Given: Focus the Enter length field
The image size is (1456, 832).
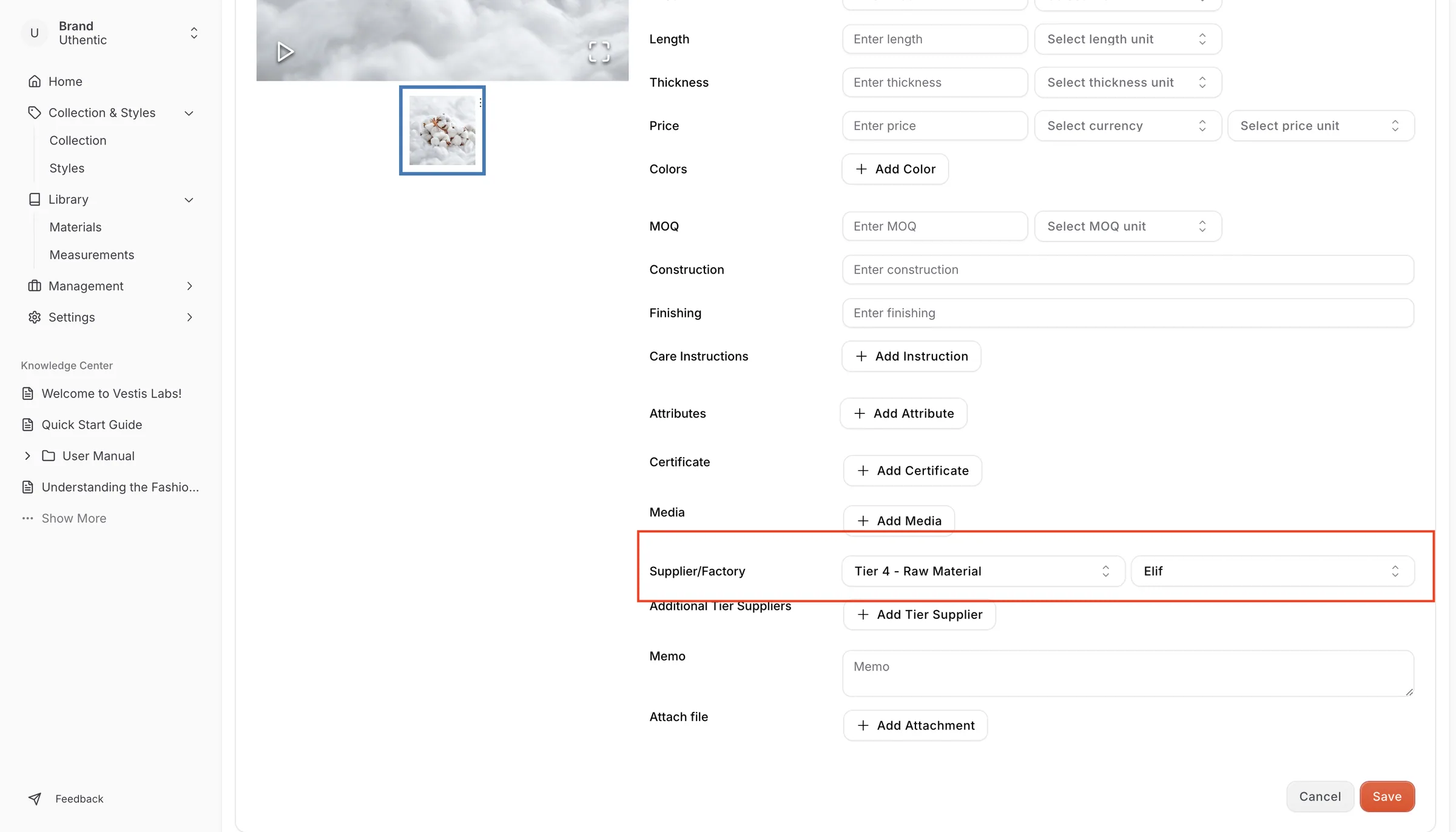Looking at the screenshot, I should (935, 39).
